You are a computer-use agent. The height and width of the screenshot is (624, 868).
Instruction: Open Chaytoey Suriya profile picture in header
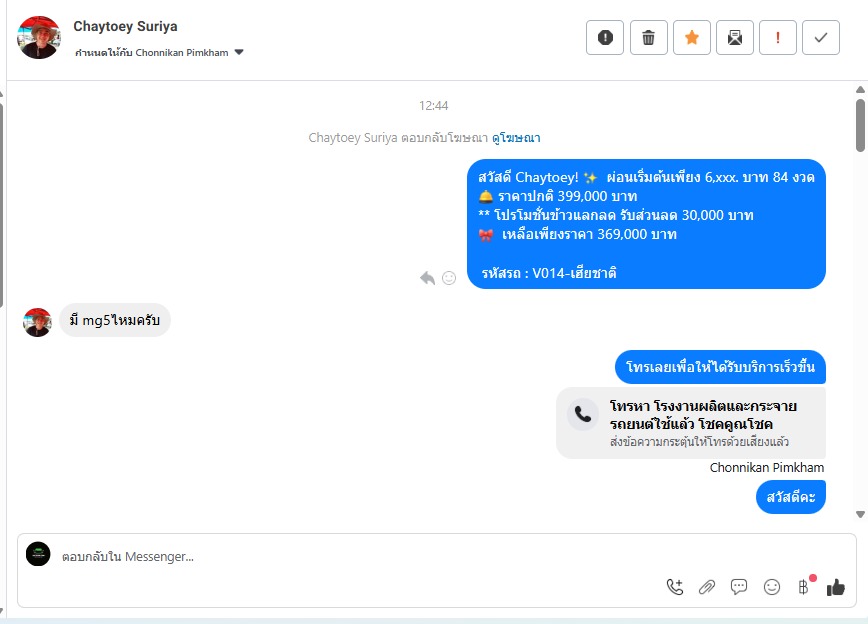coord(39,37)
